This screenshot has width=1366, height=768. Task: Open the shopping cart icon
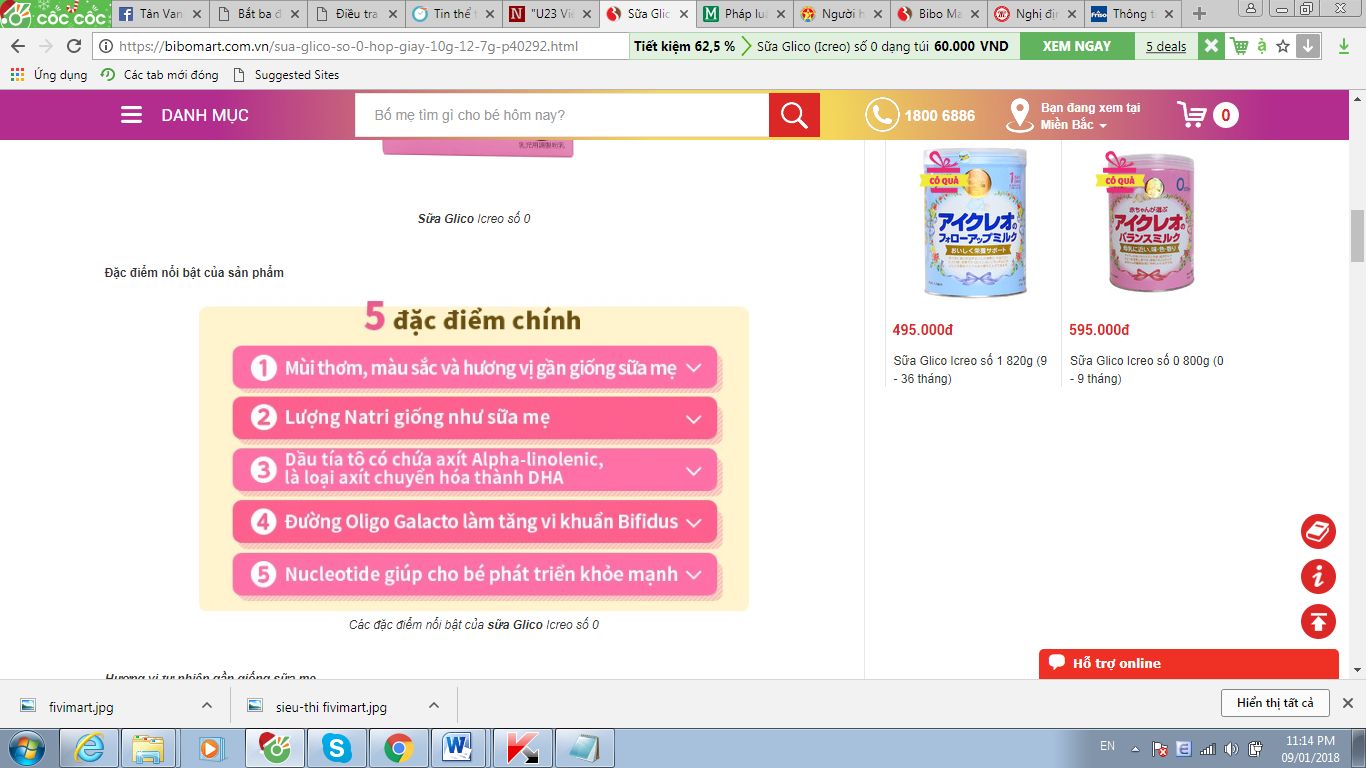click(x=1192, y=115)
